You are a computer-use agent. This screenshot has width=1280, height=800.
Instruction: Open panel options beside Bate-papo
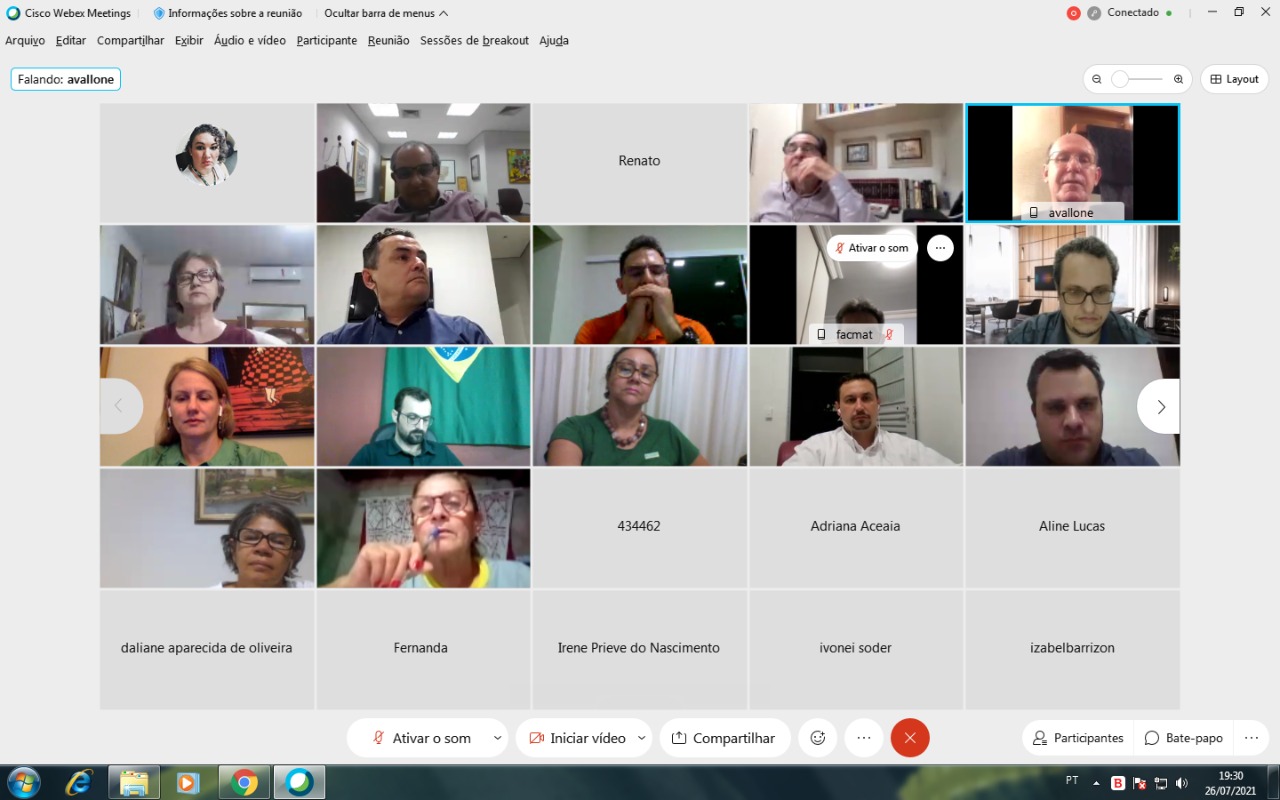coord(1251,738)
